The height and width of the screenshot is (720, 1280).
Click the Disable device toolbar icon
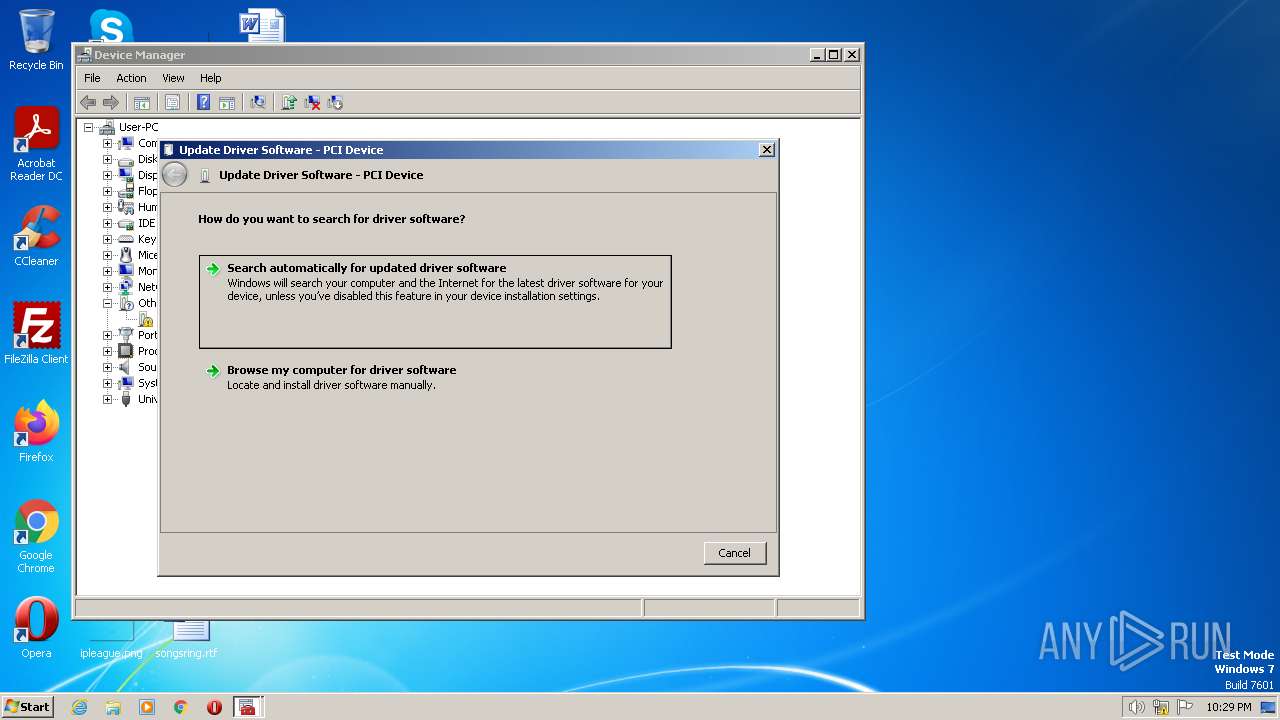(335, 102)
